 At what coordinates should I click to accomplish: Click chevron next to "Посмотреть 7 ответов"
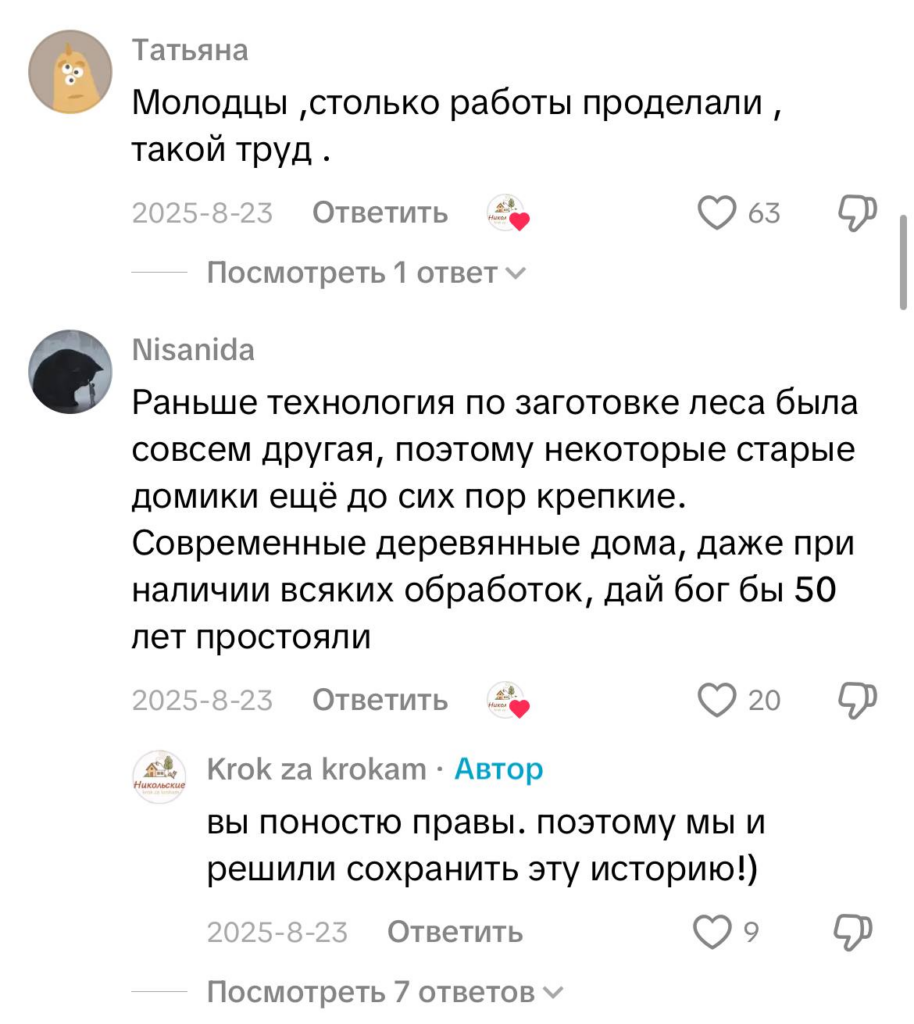pyautogui.click(x=551, y=993)
